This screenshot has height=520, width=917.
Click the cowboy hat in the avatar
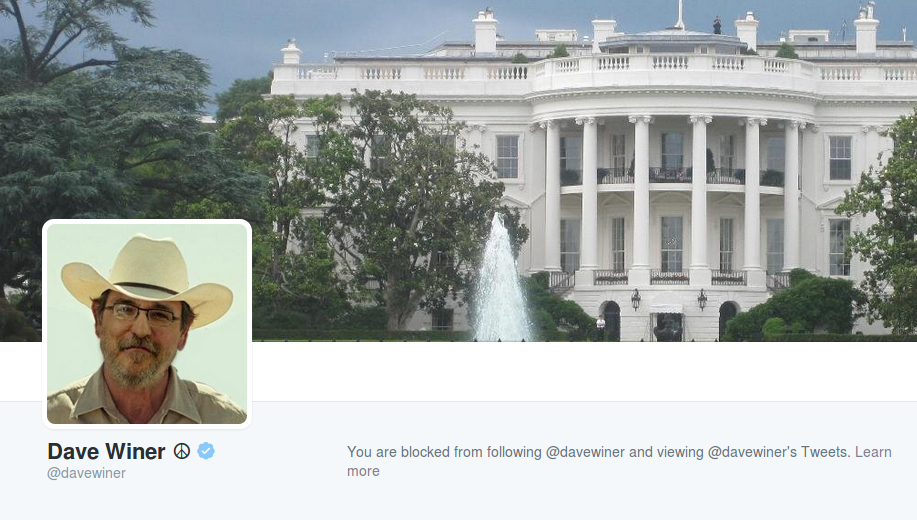(146, 275)
